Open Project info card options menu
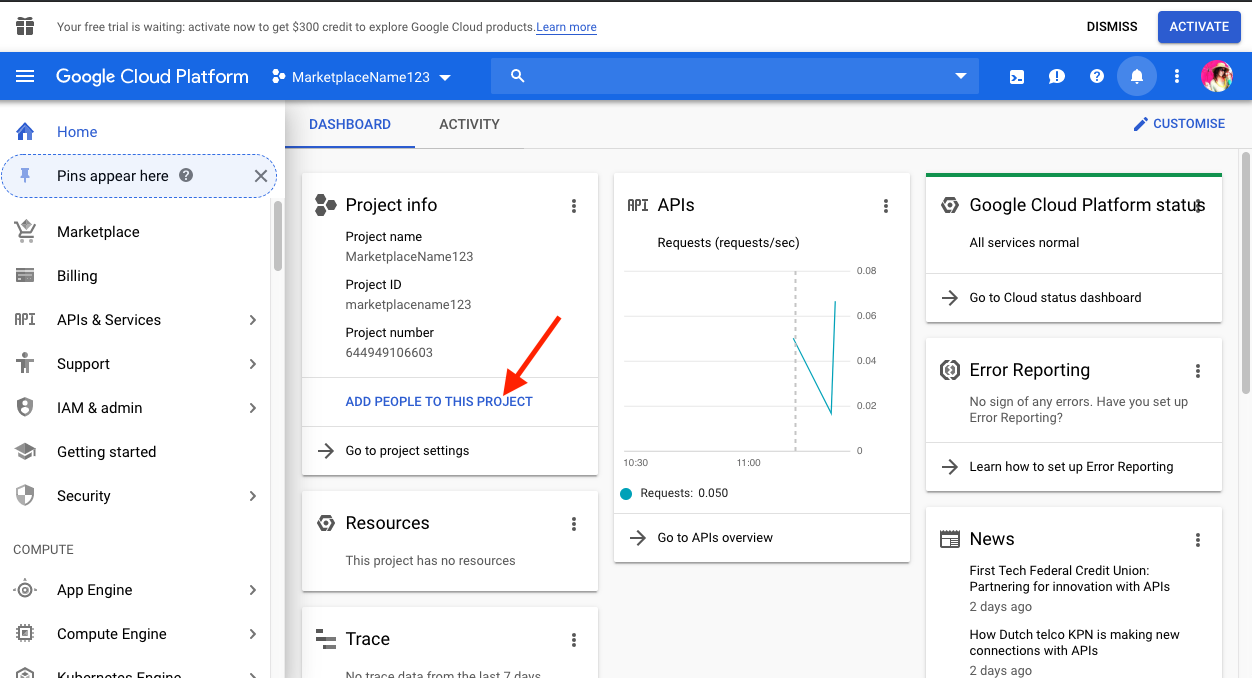The width and height of the screenshot is (1252, 678). pyautogui.click(x=574, y=206)
